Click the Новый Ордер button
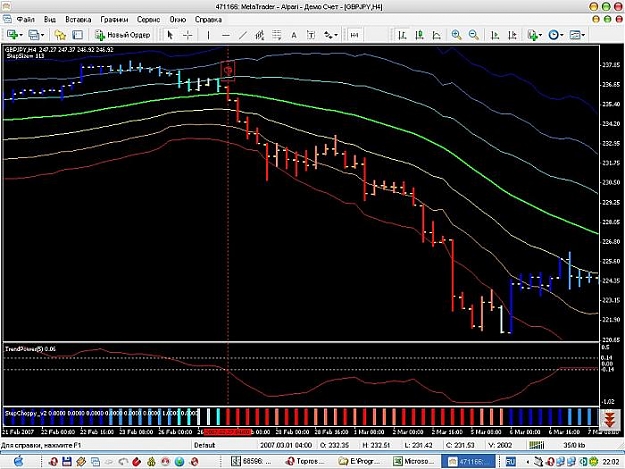The image size is (625, 469). click(122, 35)
